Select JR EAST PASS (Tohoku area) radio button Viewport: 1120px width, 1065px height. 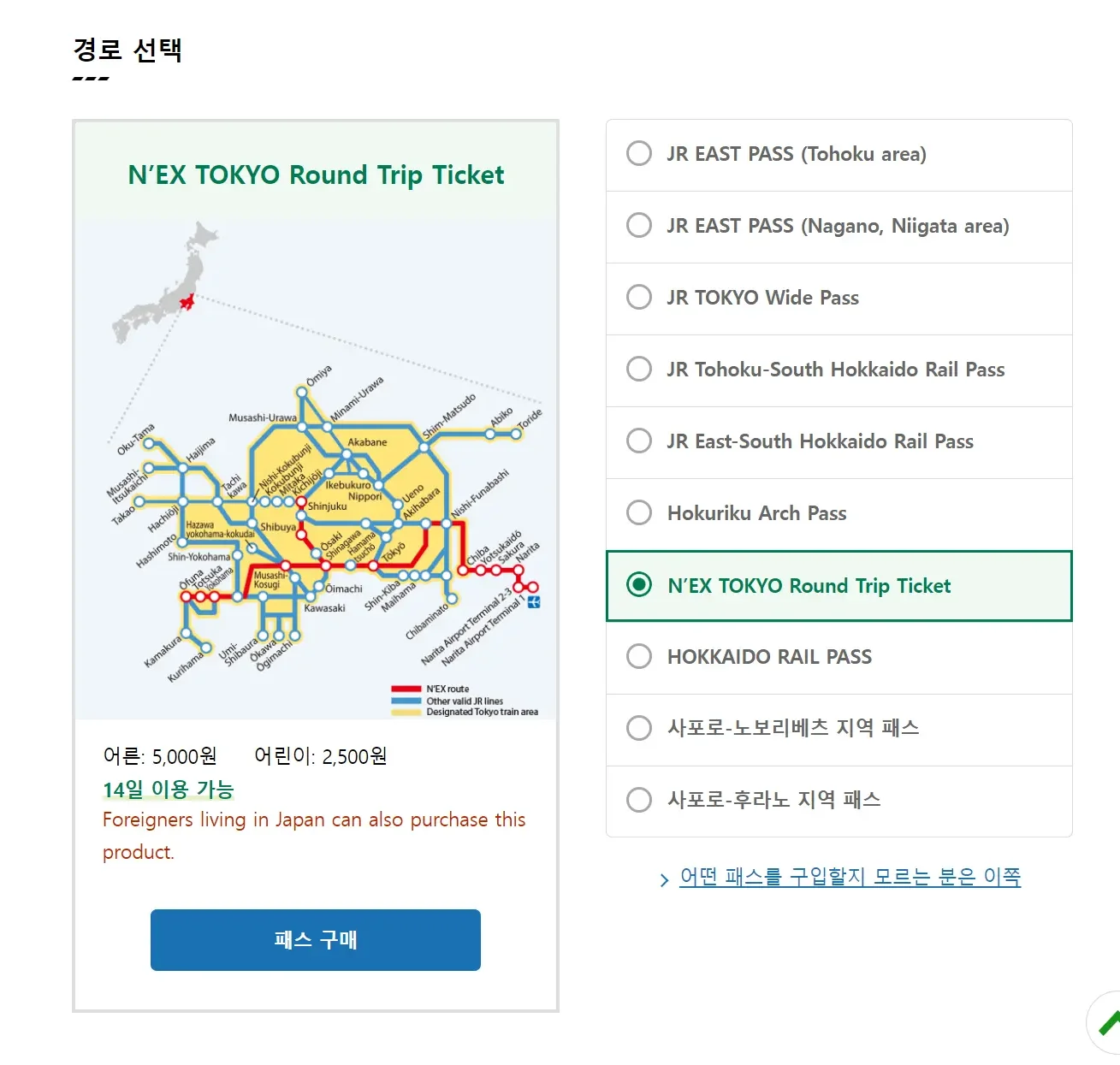click(639, 154)
